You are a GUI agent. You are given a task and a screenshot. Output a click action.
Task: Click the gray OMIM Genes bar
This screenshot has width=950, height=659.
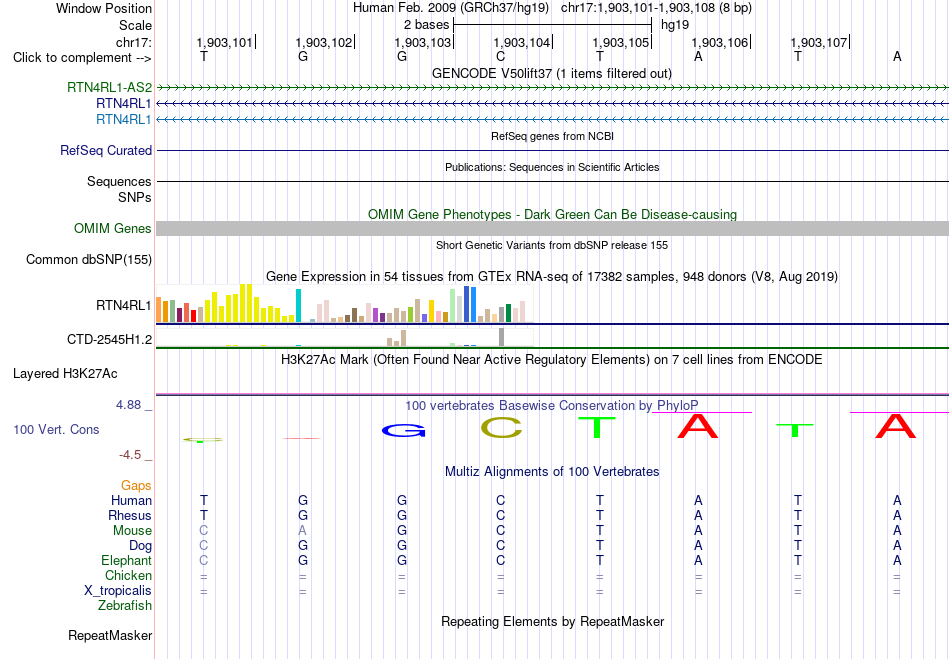point(552,228)
